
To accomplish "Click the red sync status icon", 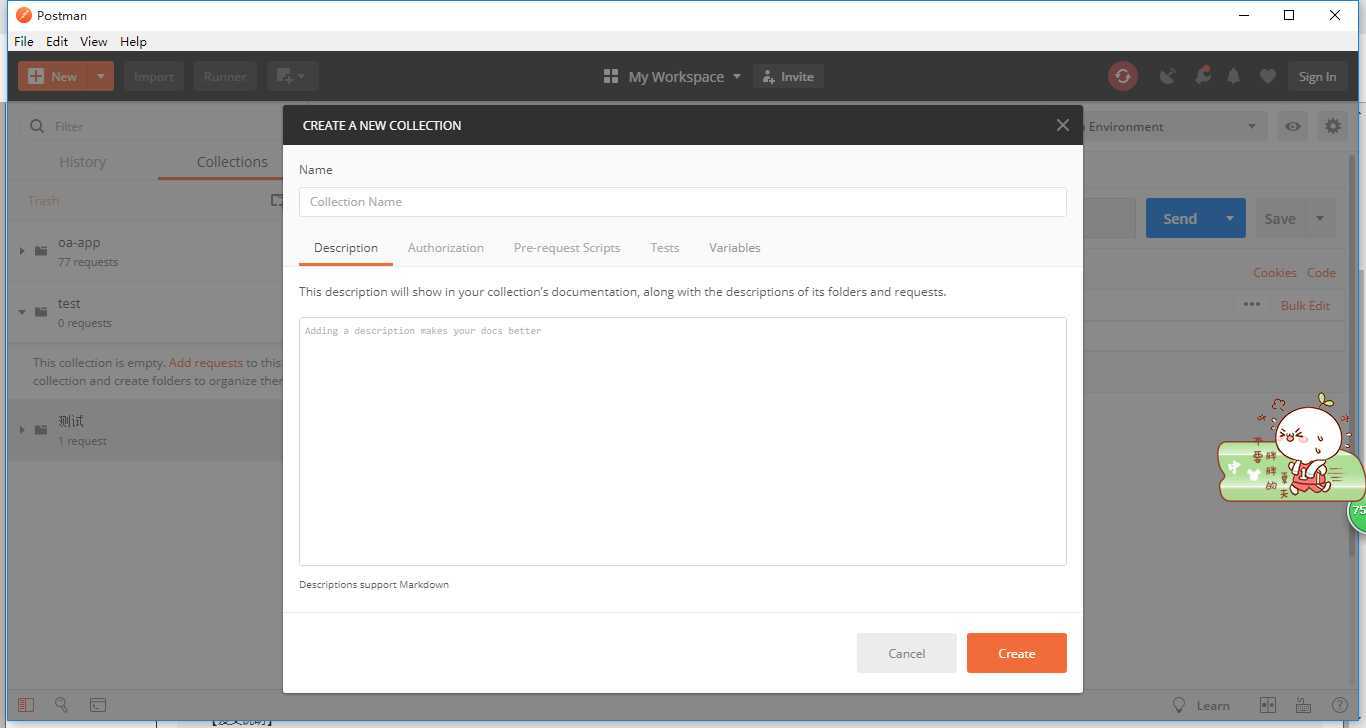I will pyautogui.click(x=1123, y=76).
